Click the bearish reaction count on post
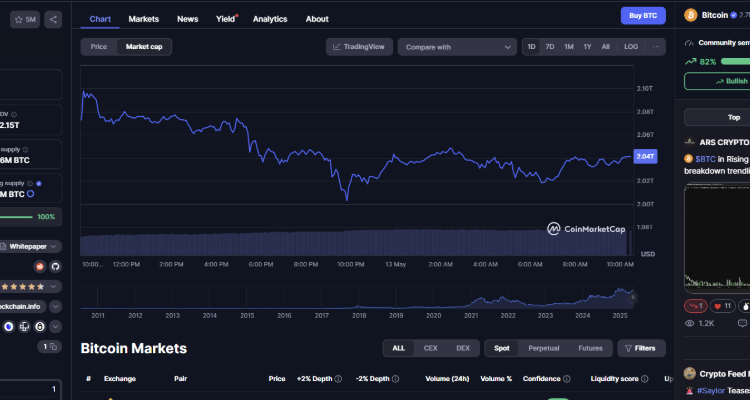Viewport: 750px width, 400px height. tap(695, 306)
